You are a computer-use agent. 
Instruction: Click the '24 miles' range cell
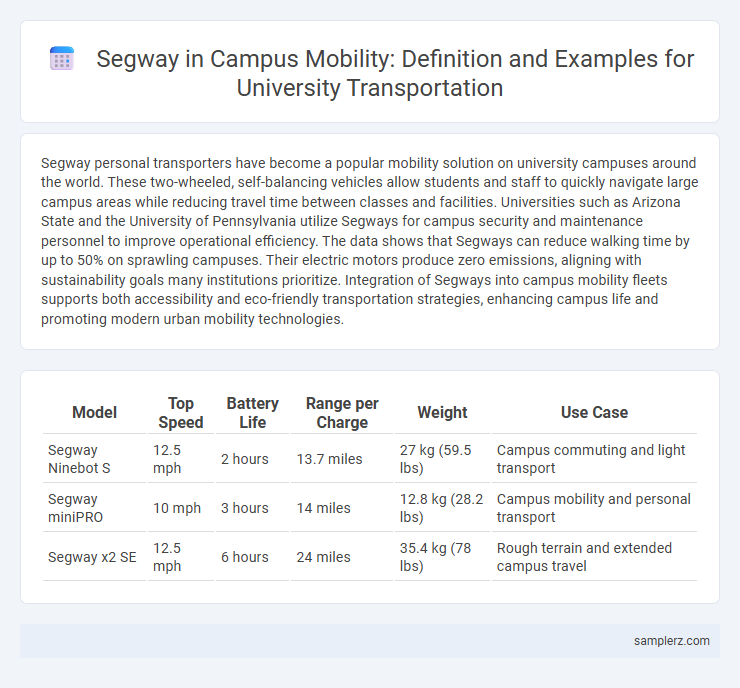[342, 557]
